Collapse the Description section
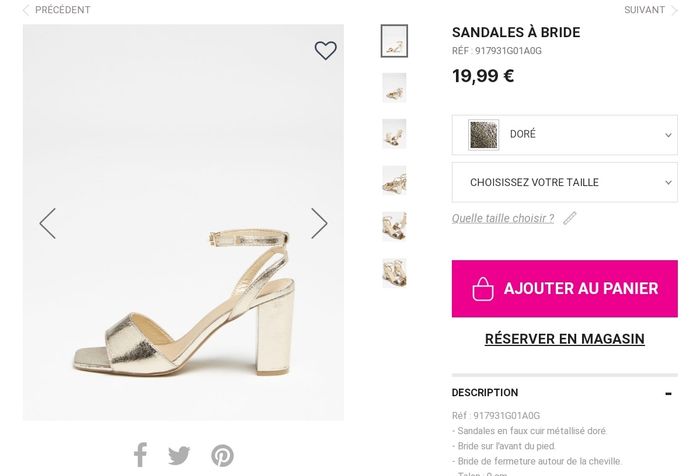This screenshot has height=476, width=700. [x=668, y=393]
